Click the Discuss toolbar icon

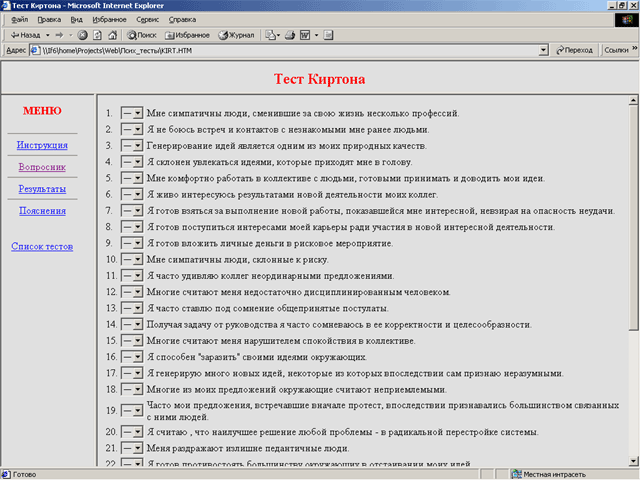[x=328, y=35]
